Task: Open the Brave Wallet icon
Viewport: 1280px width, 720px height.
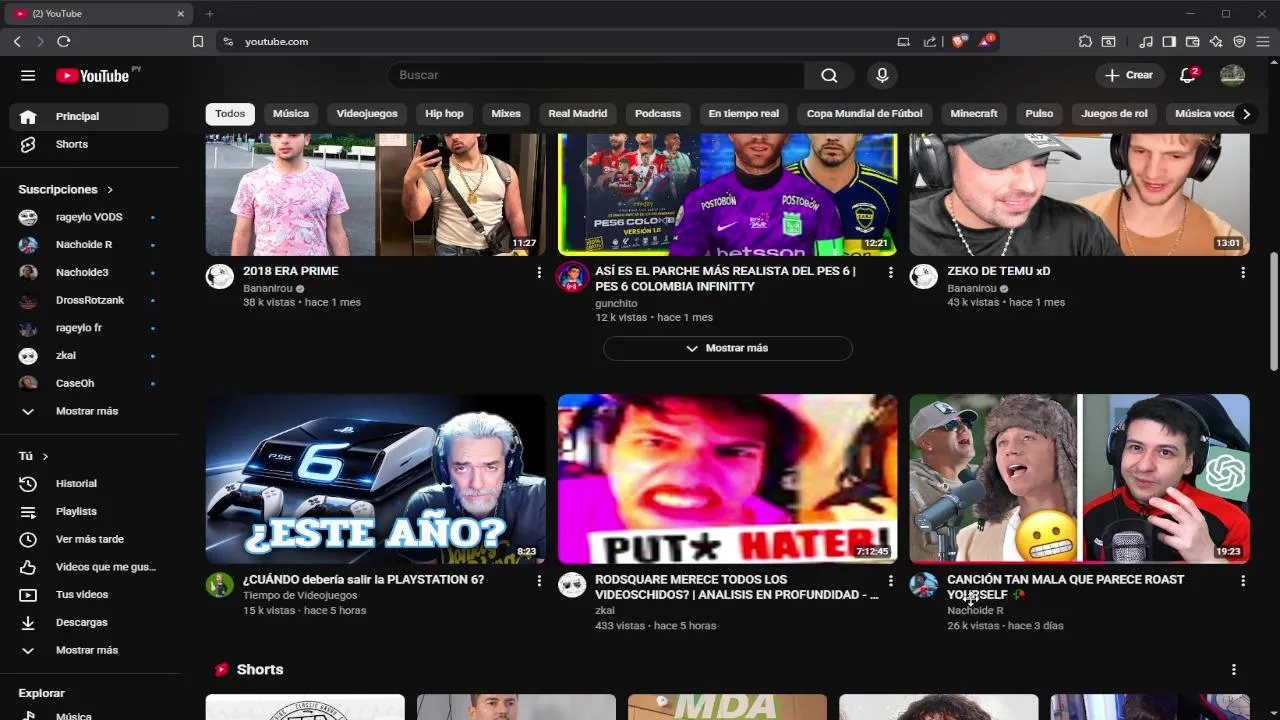Action: 1192,41
